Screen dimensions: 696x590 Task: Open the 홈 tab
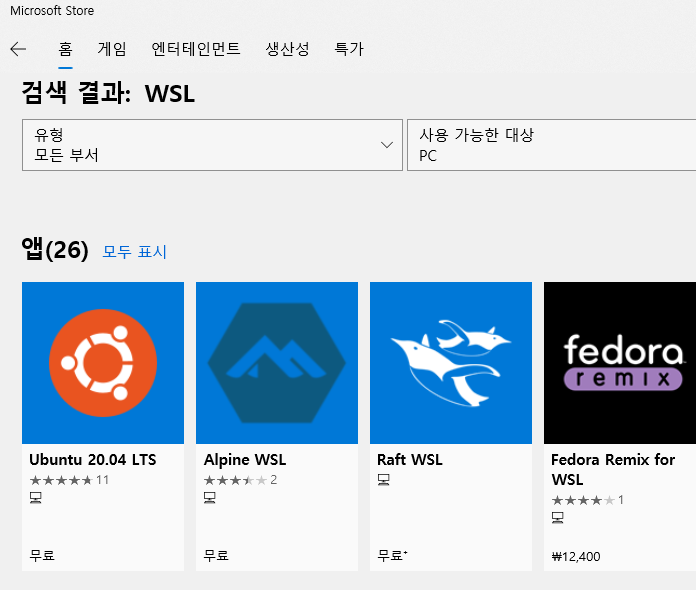tap(65, 49)
